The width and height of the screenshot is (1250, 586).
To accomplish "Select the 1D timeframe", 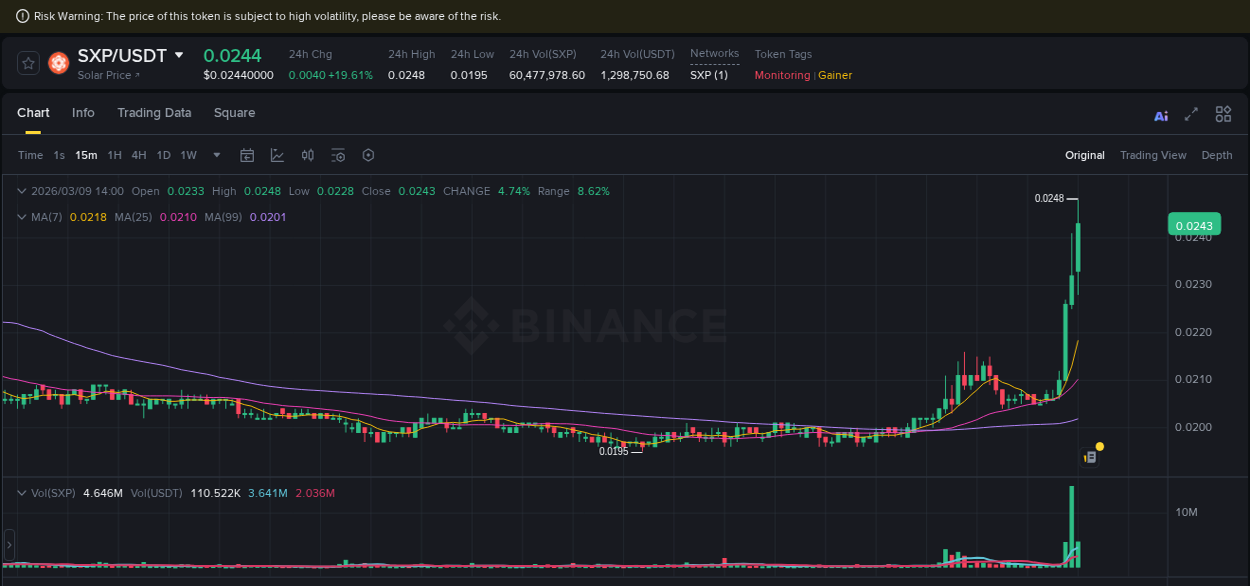I will (x=163, y=155).
